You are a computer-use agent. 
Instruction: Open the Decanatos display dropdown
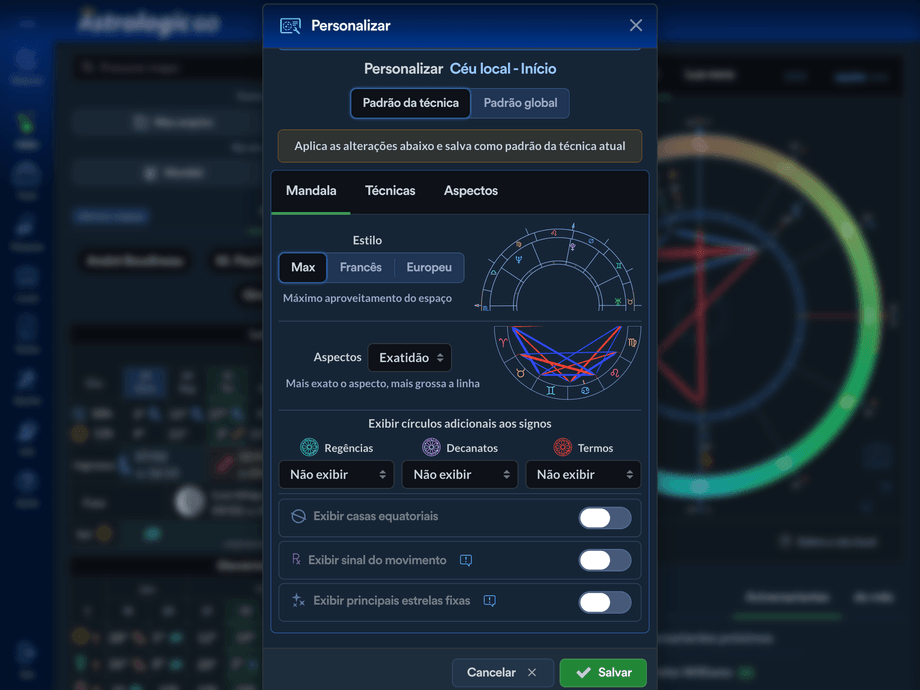[460, 475]
